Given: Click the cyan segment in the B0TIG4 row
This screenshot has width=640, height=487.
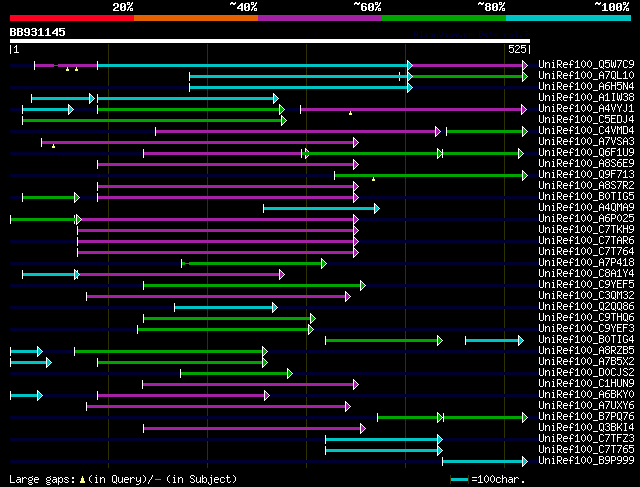Looking at the screenshot, I should [494, 340].
